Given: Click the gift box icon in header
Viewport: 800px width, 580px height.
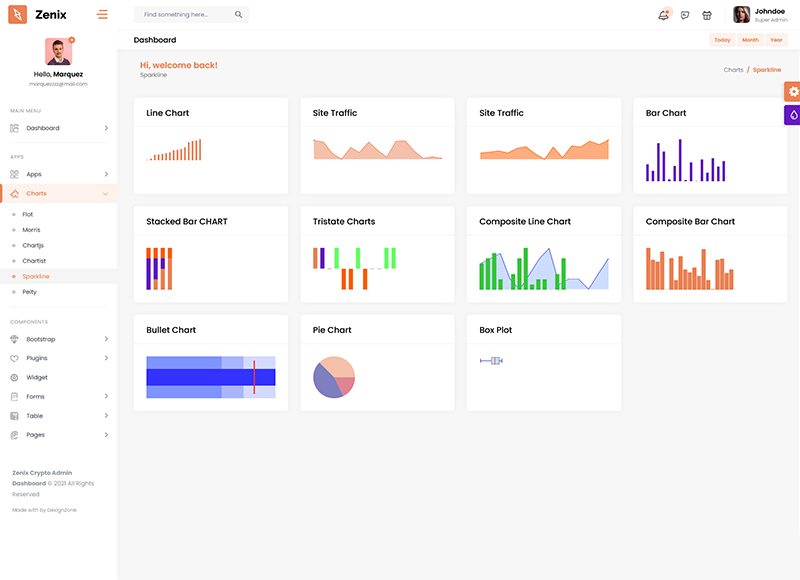Looking at the screenshot, I should point(707,15).
